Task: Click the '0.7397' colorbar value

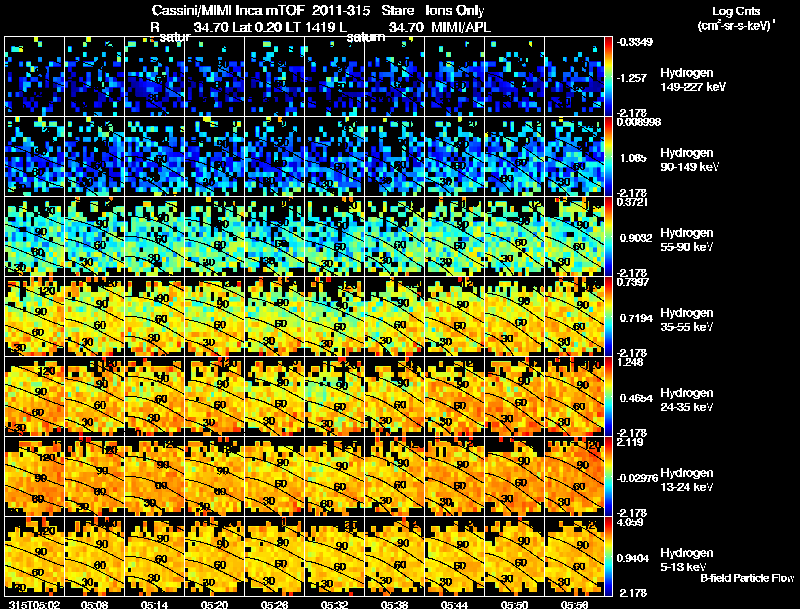Action: 633,282
